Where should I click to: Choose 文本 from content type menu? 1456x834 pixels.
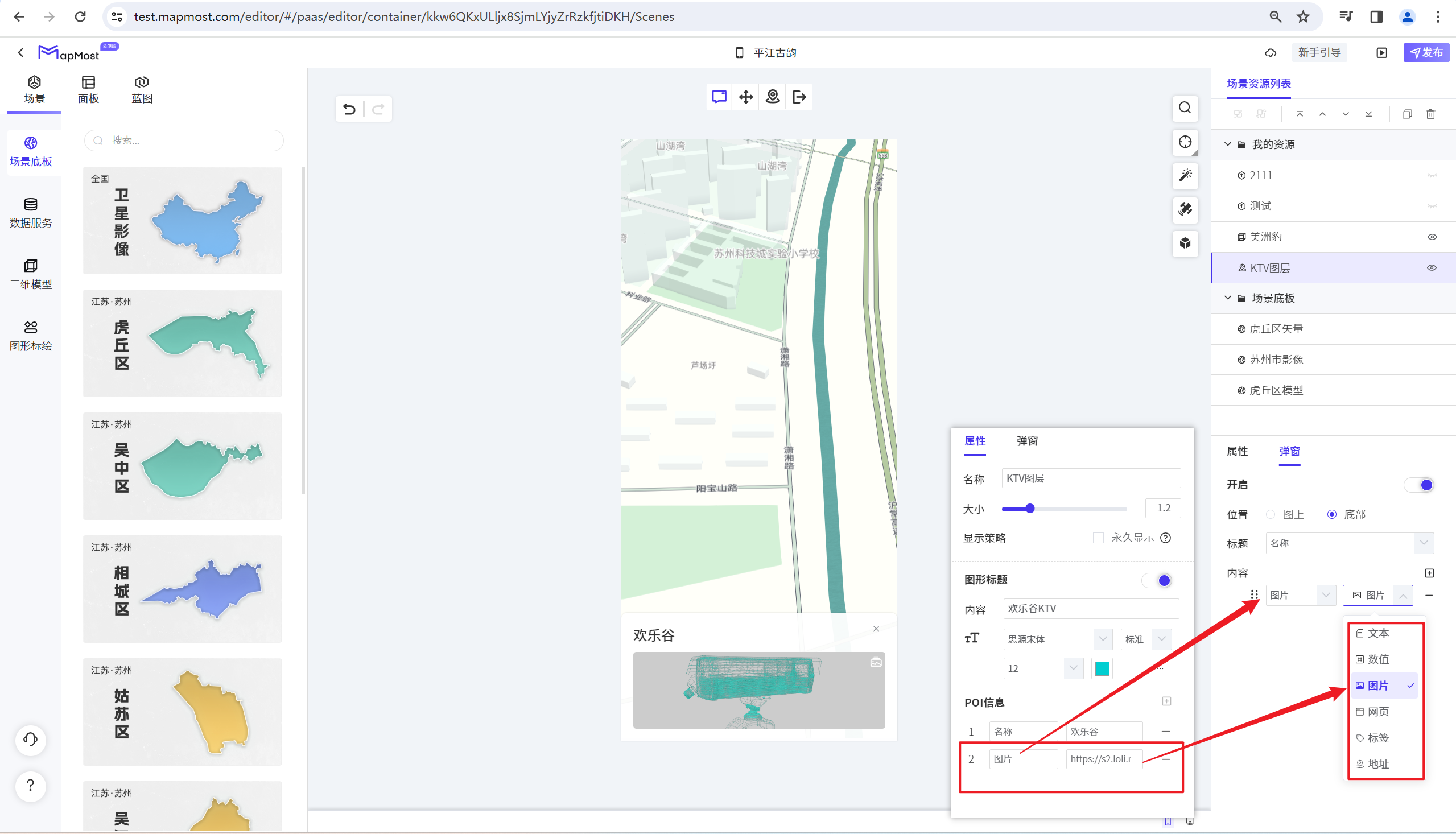pyautogui.click(x=1383, y=633)
